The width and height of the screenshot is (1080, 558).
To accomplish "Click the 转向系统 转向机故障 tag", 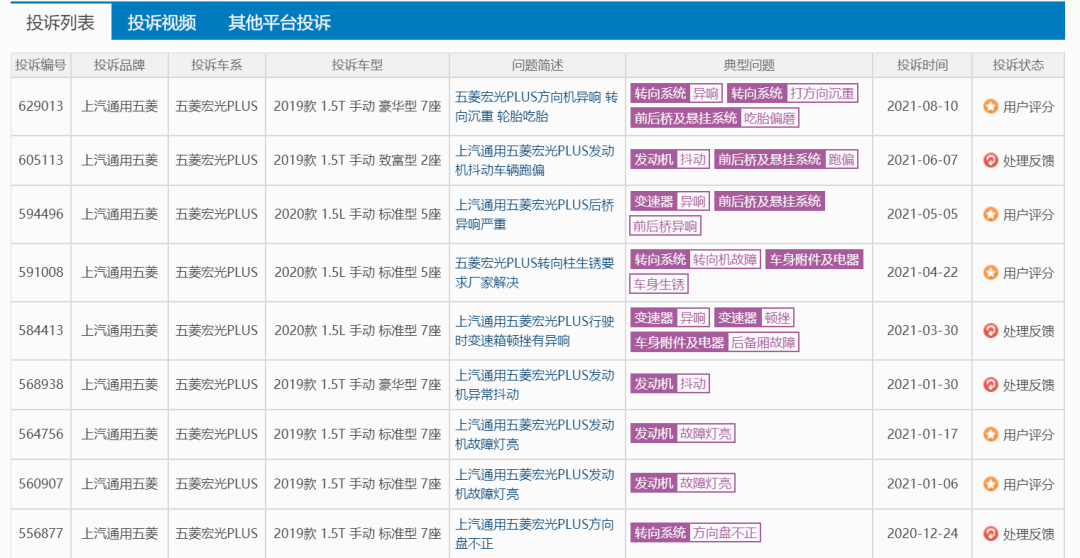I will coord(696,260).
